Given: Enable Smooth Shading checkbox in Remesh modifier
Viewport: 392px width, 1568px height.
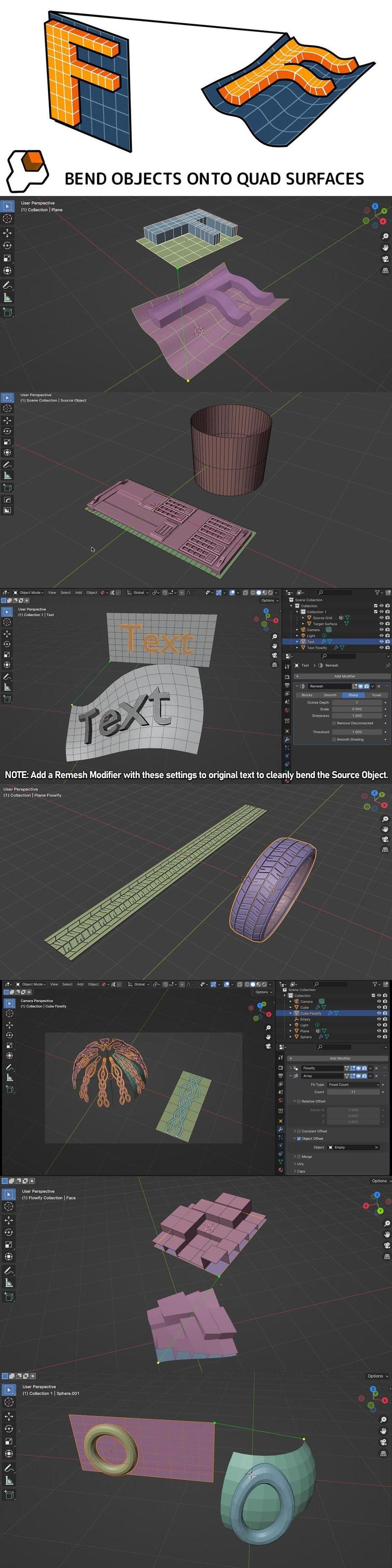Looking at the screenshot, I should pyautogui.click(x=334, y=739).
